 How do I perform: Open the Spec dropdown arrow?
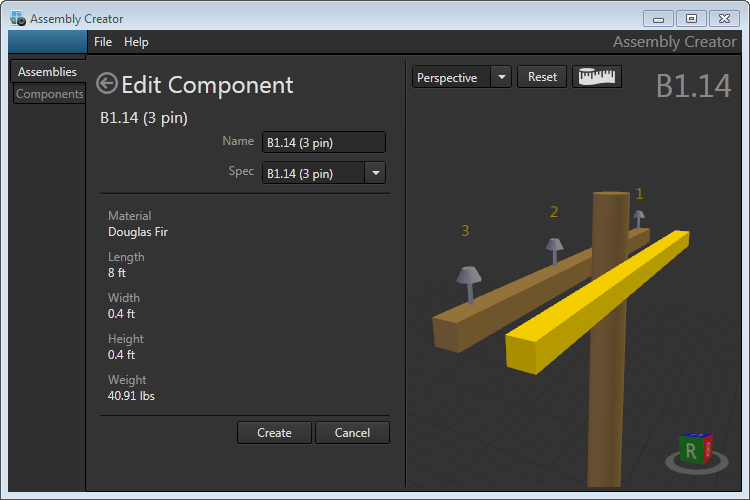click(x=375, y=173)
